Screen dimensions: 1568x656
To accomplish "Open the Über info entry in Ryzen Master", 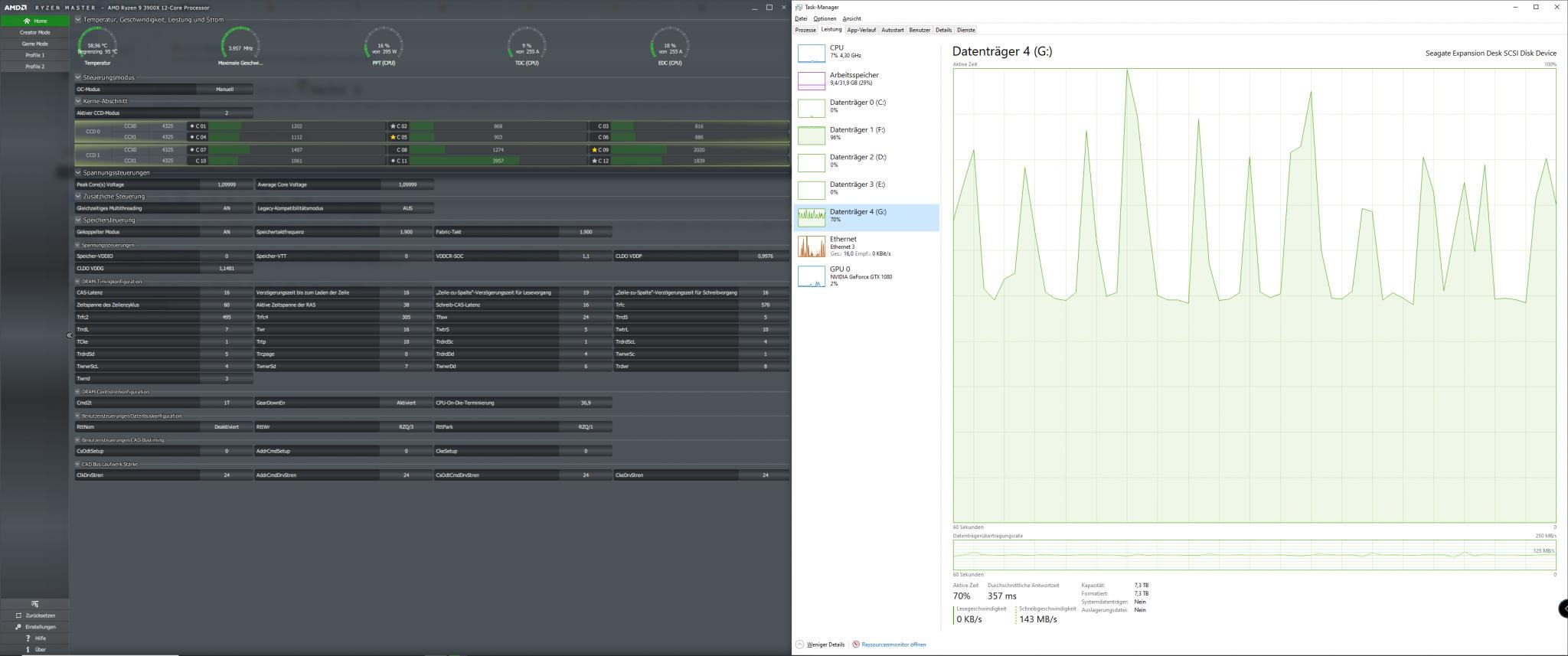I will click(34, 649).
